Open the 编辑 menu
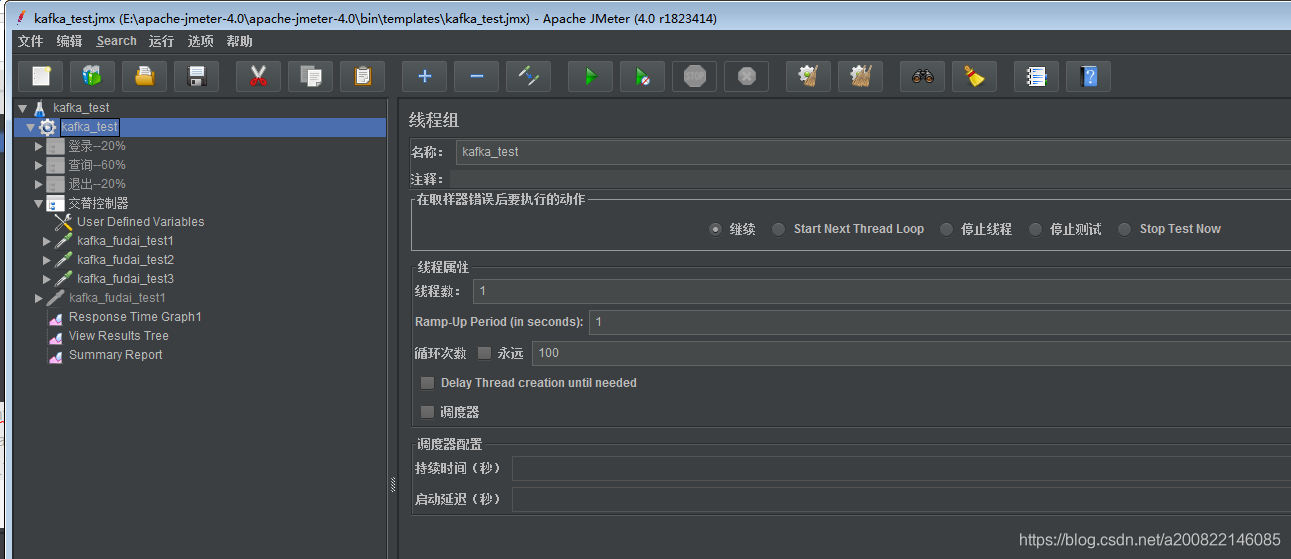 click(70, 41)
